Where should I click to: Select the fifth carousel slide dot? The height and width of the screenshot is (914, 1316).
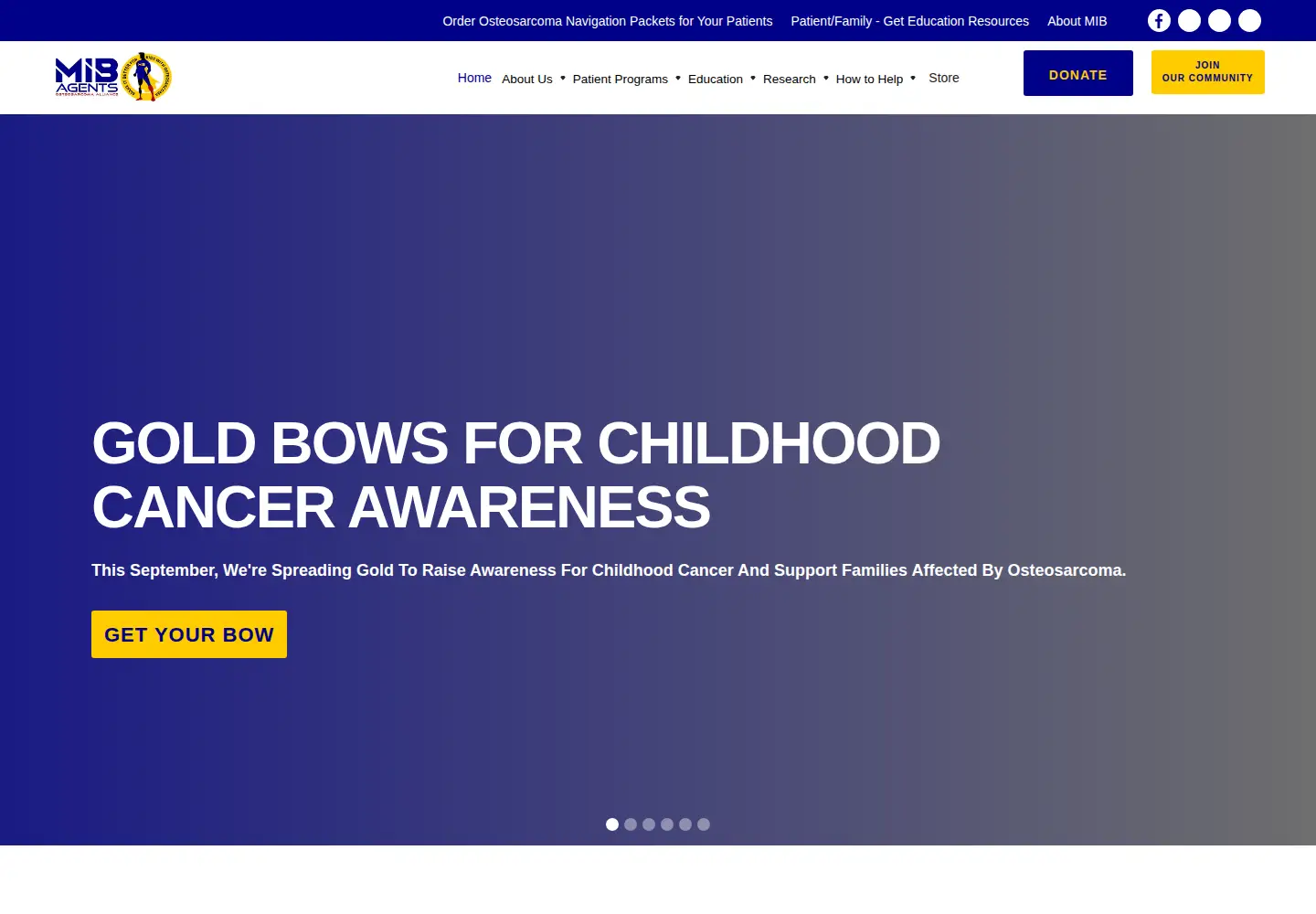(x=685, y=824)
